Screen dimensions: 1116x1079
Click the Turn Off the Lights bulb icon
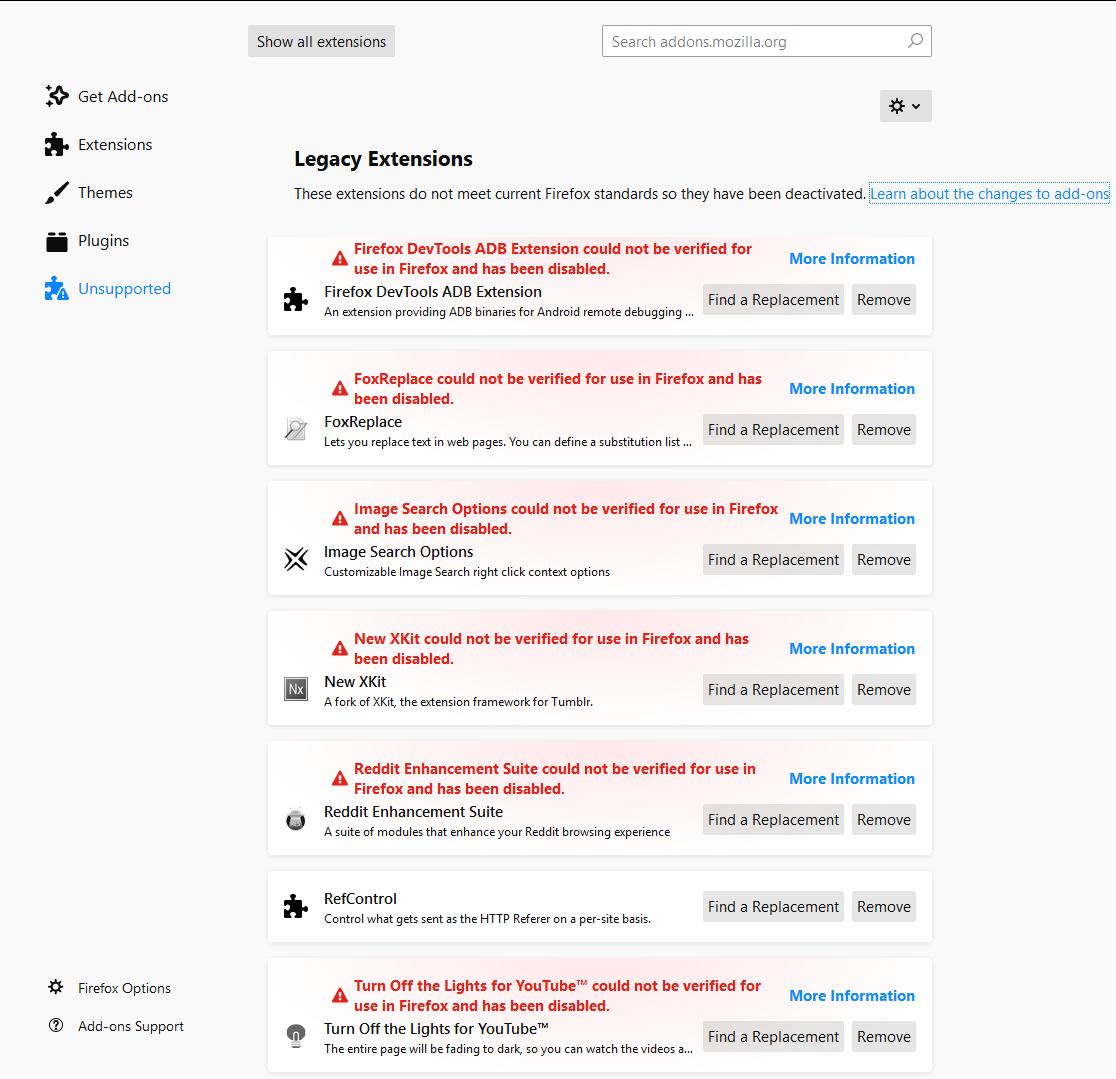pos(295,1036)
